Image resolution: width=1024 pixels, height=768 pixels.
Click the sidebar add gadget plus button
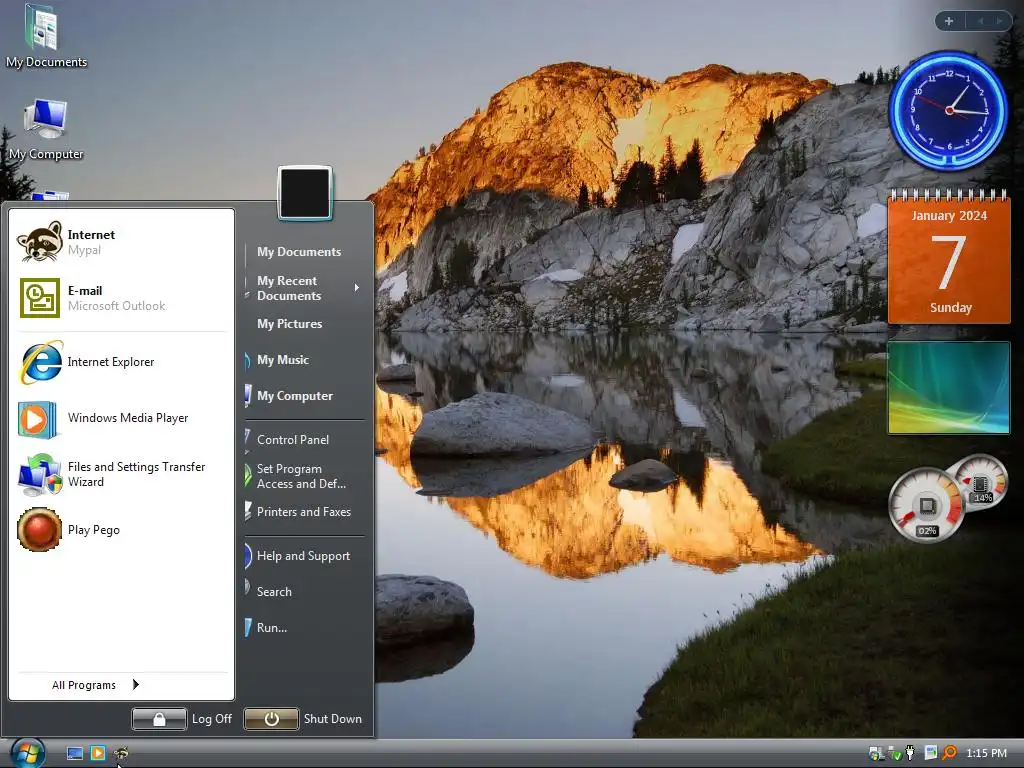point(949,21)
